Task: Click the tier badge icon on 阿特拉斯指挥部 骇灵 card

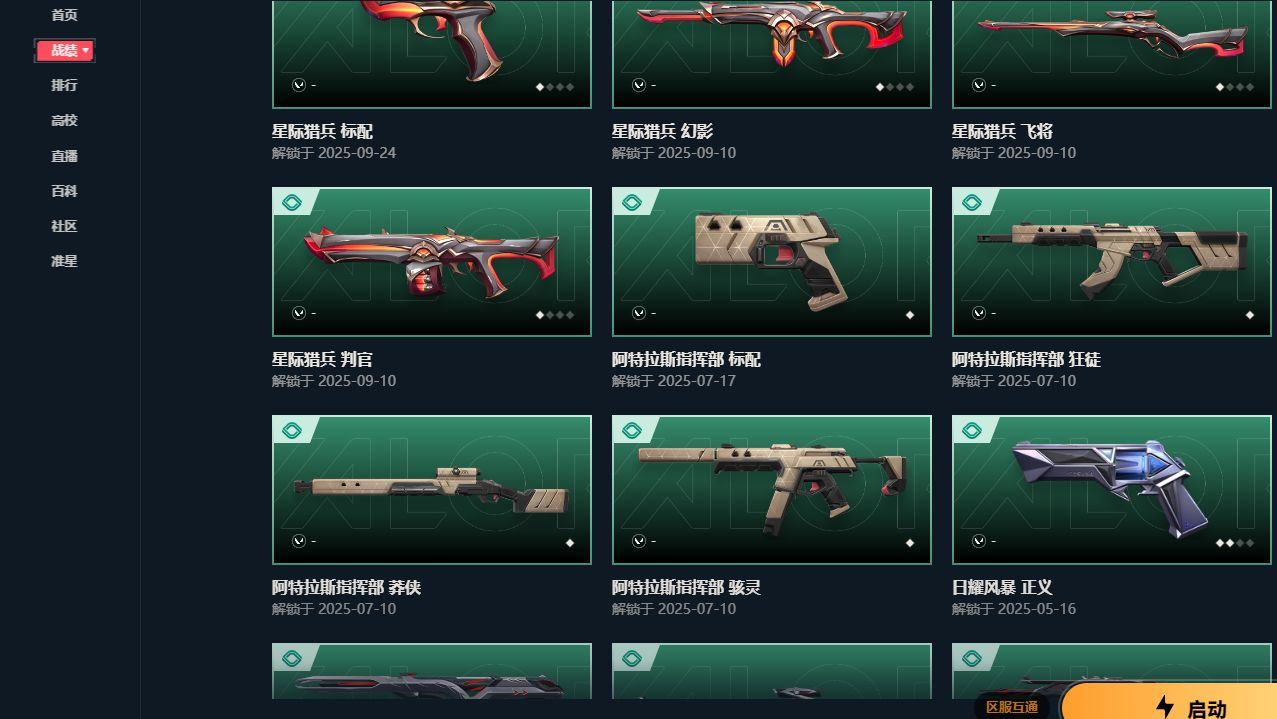Action: pyautogui.click(x=631, y=431)
